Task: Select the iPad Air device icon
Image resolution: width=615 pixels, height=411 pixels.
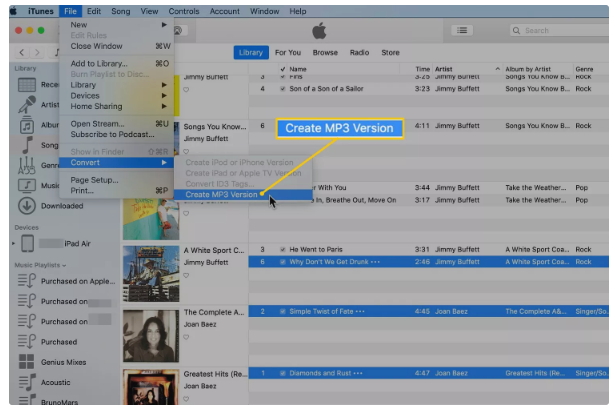Action: (27, 244)
